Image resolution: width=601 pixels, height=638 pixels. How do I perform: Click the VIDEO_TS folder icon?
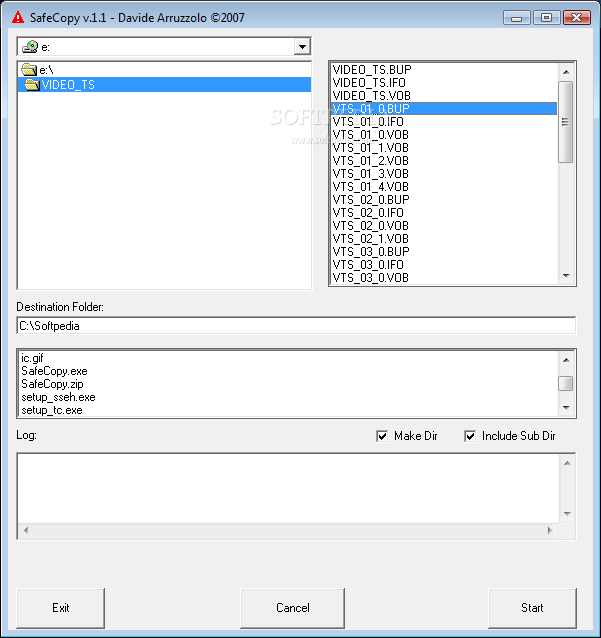coord(32,85)
